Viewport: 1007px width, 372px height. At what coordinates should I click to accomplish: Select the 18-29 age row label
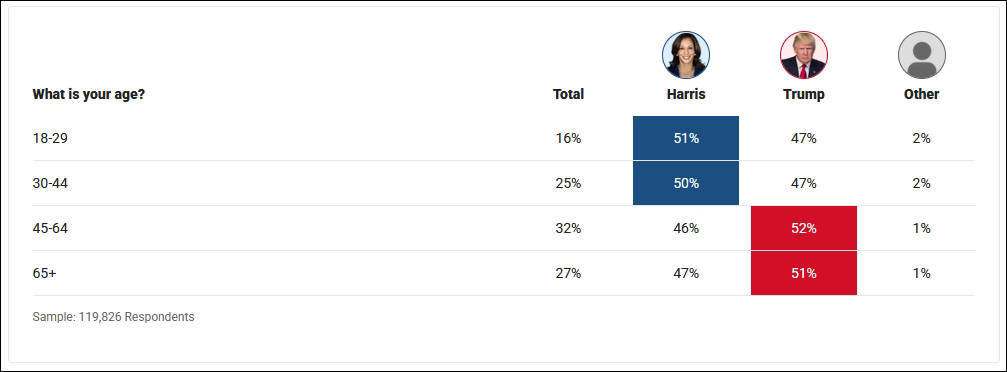[x=50, y=138]
